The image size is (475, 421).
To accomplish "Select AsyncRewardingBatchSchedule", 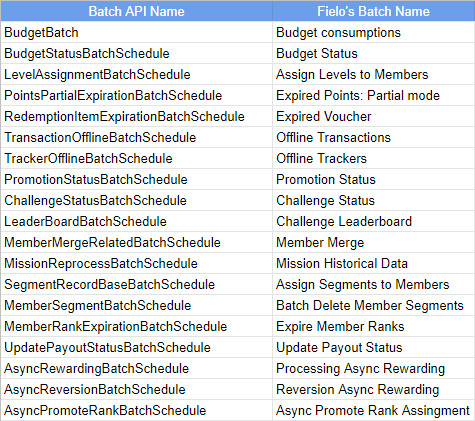I will click(96, 369).
